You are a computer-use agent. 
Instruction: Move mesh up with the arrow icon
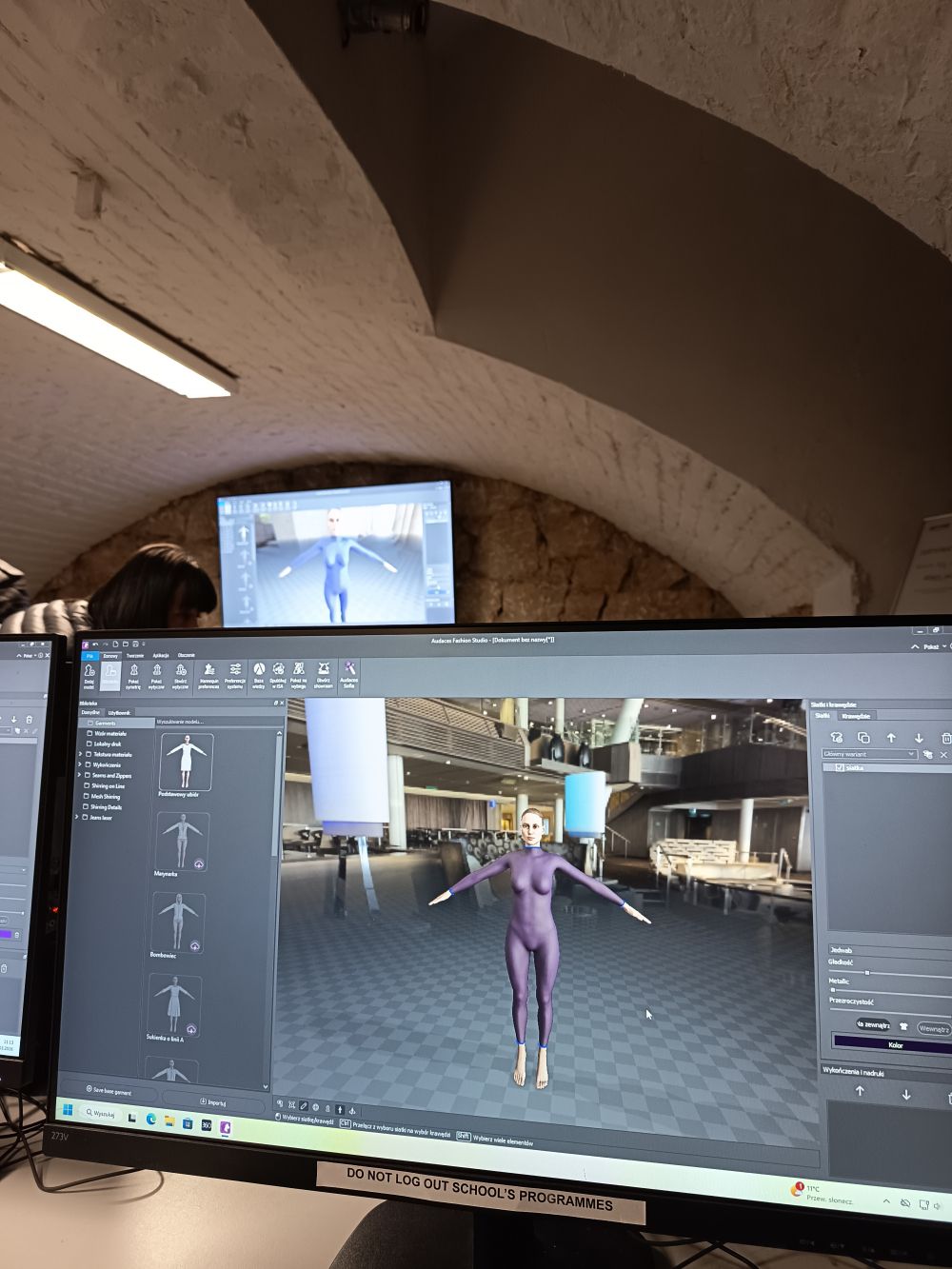[x=891, y=737]
